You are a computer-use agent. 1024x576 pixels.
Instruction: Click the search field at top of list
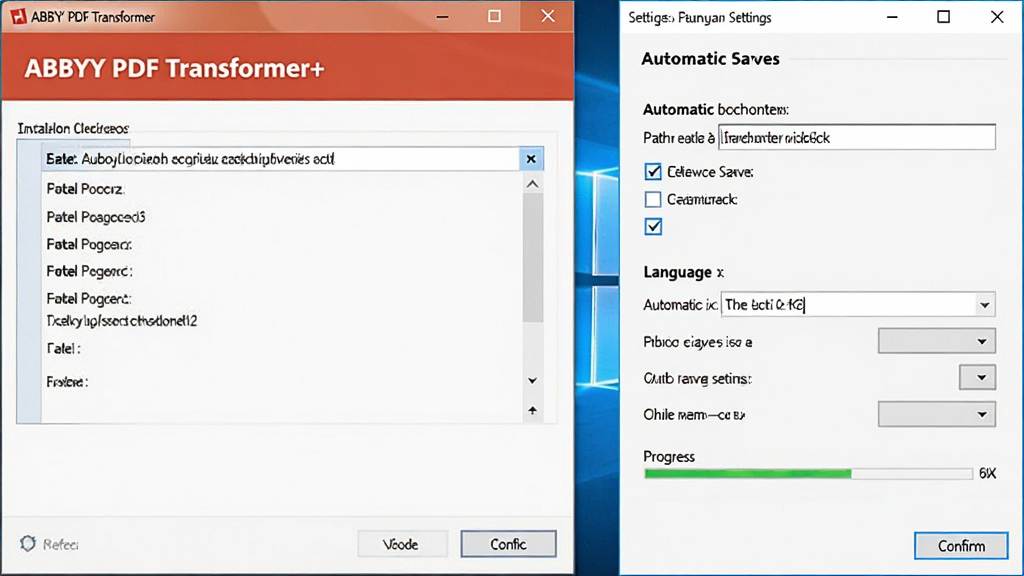coord(281,159)
